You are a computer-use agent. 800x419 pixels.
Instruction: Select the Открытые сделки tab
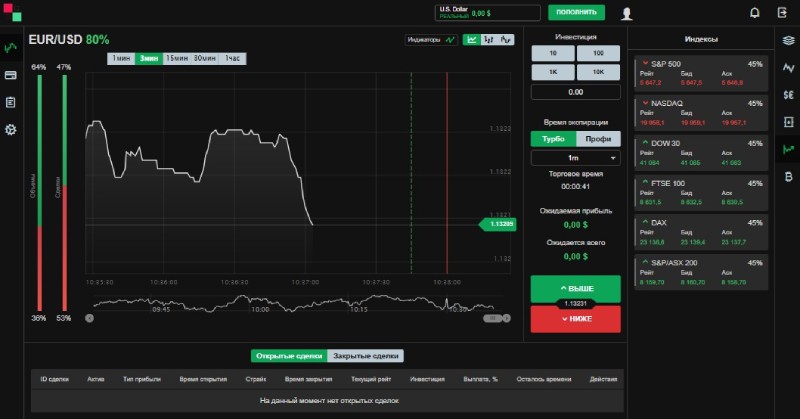[289, 355]
